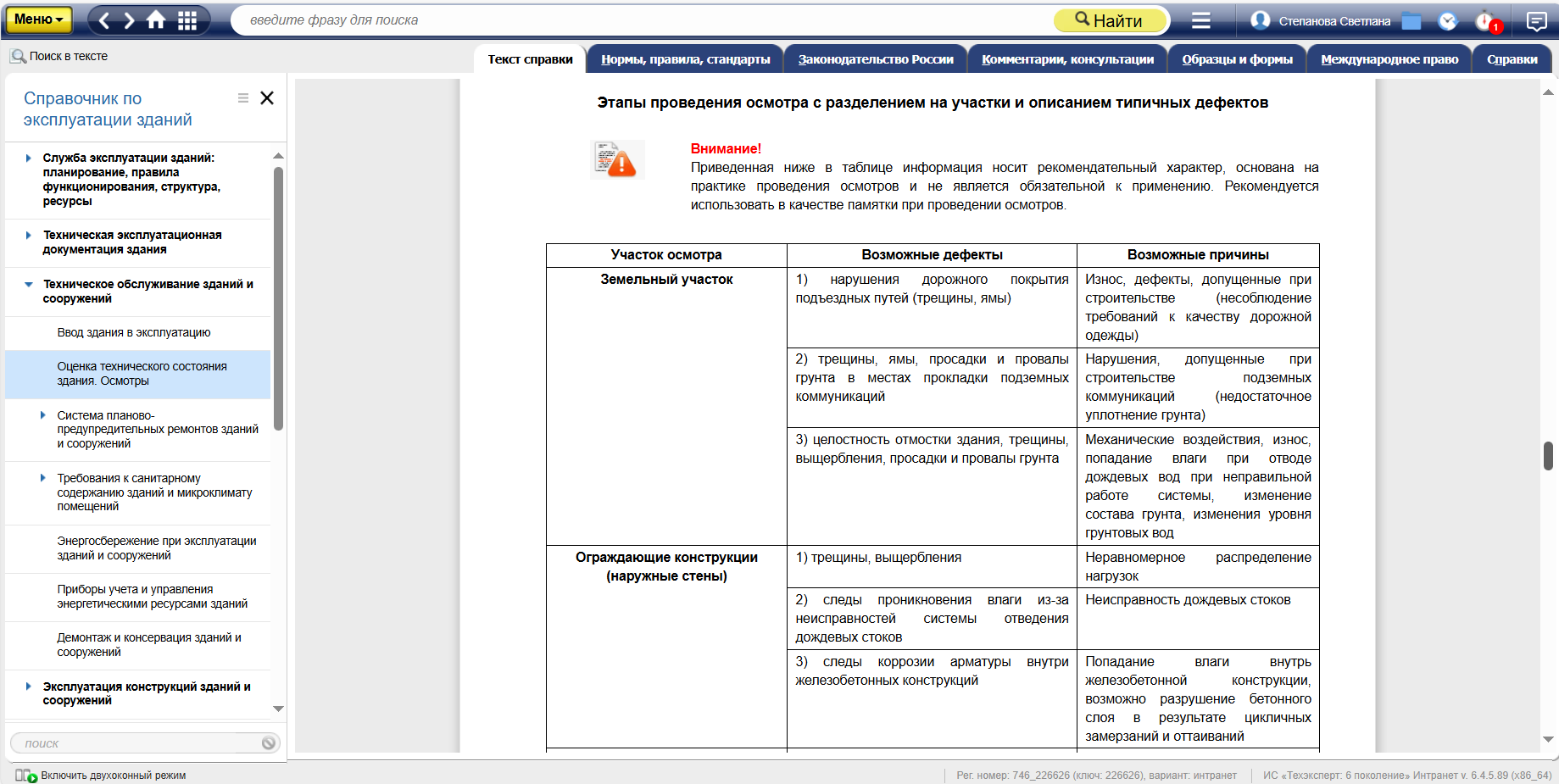The height and width of the screenshot is (784, 1559).
Task: Open the stopwatch notifications icon
Action: click(x=1486, y=21)
